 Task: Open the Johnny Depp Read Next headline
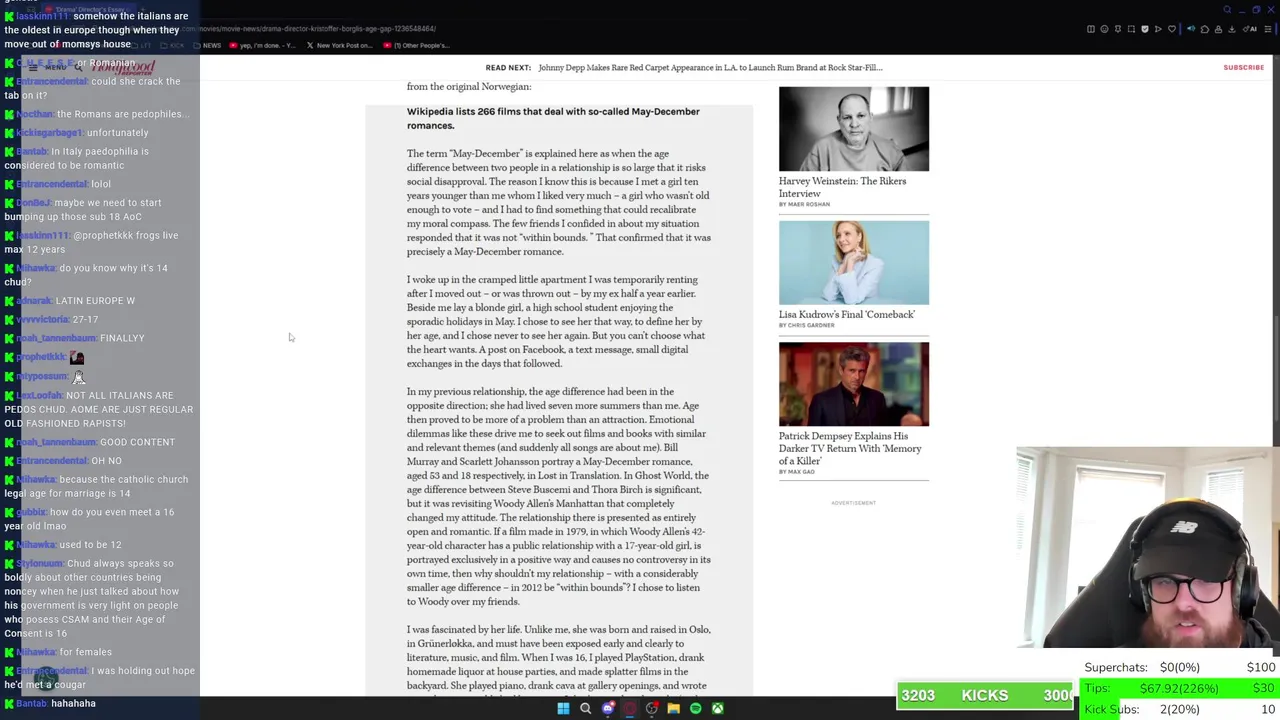point(710,67)
